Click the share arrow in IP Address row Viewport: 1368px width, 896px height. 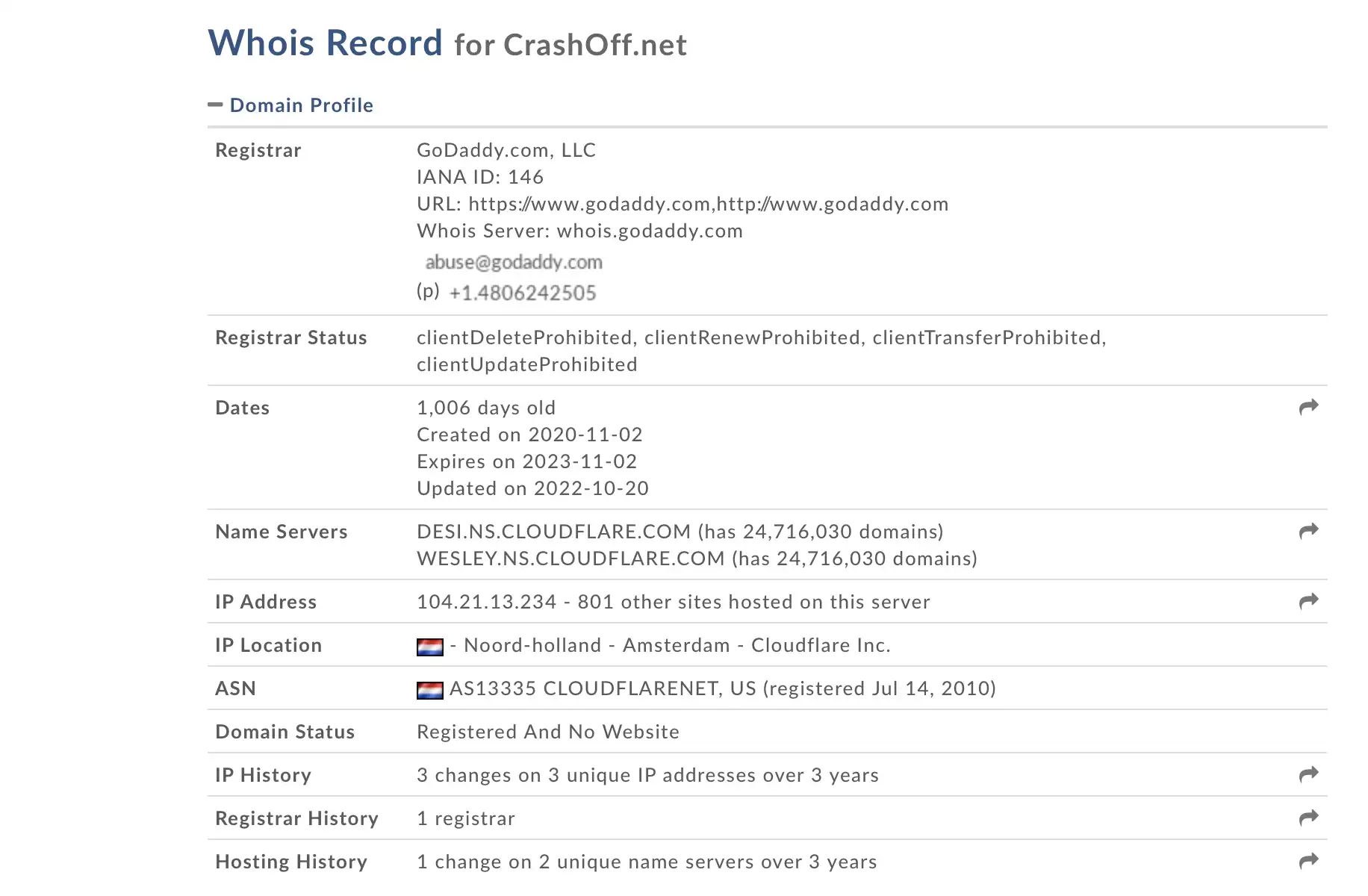[1308, 601]
